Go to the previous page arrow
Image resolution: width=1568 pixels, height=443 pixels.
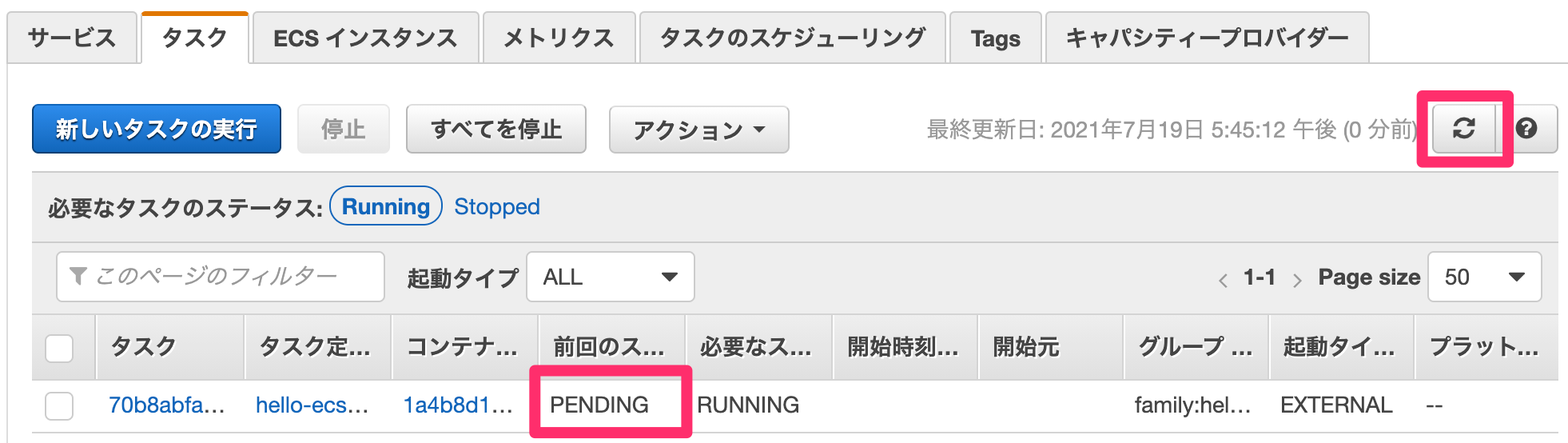tap(1223, 280)
